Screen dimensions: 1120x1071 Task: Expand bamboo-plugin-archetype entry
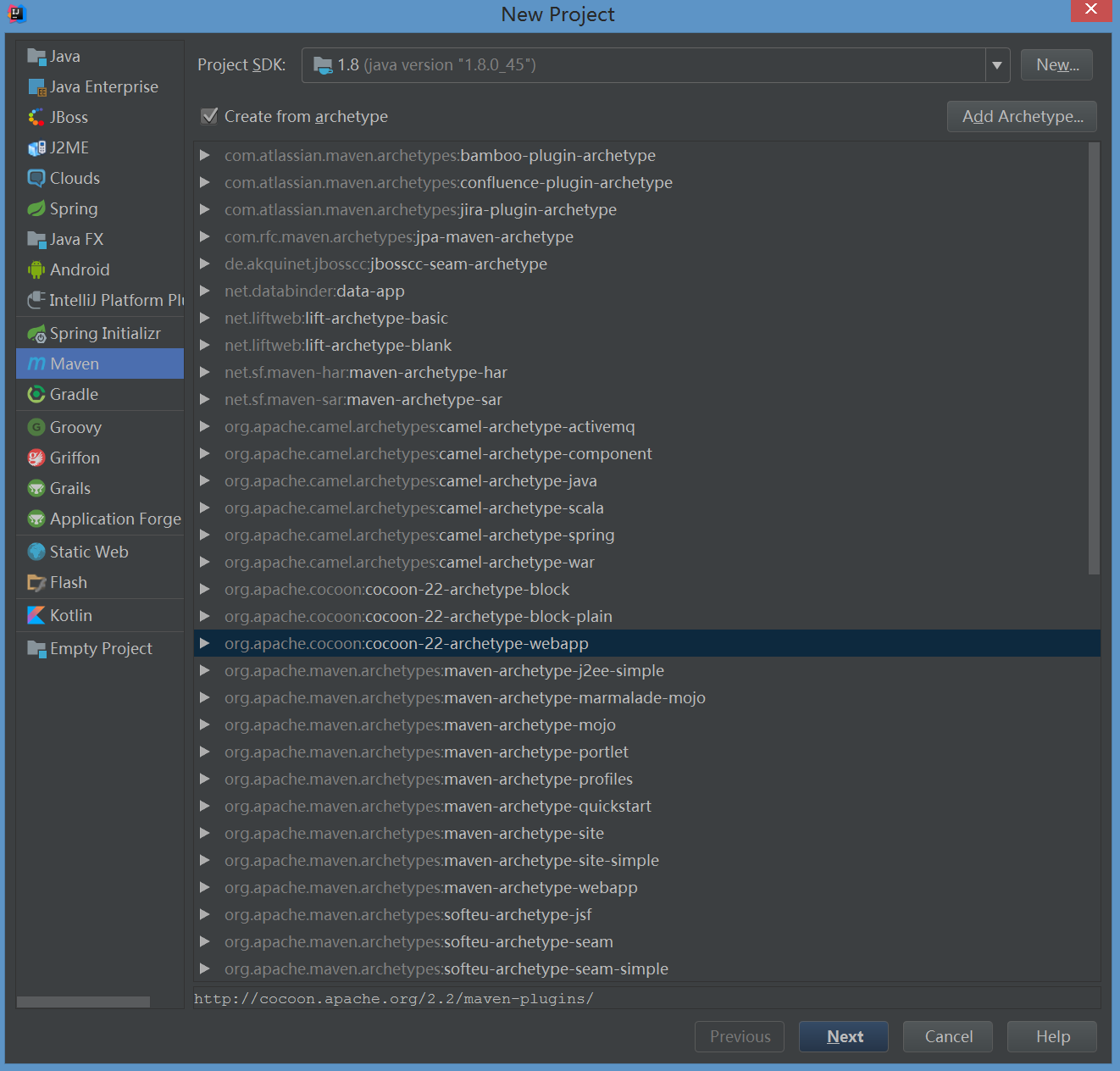tap(204, 155)
